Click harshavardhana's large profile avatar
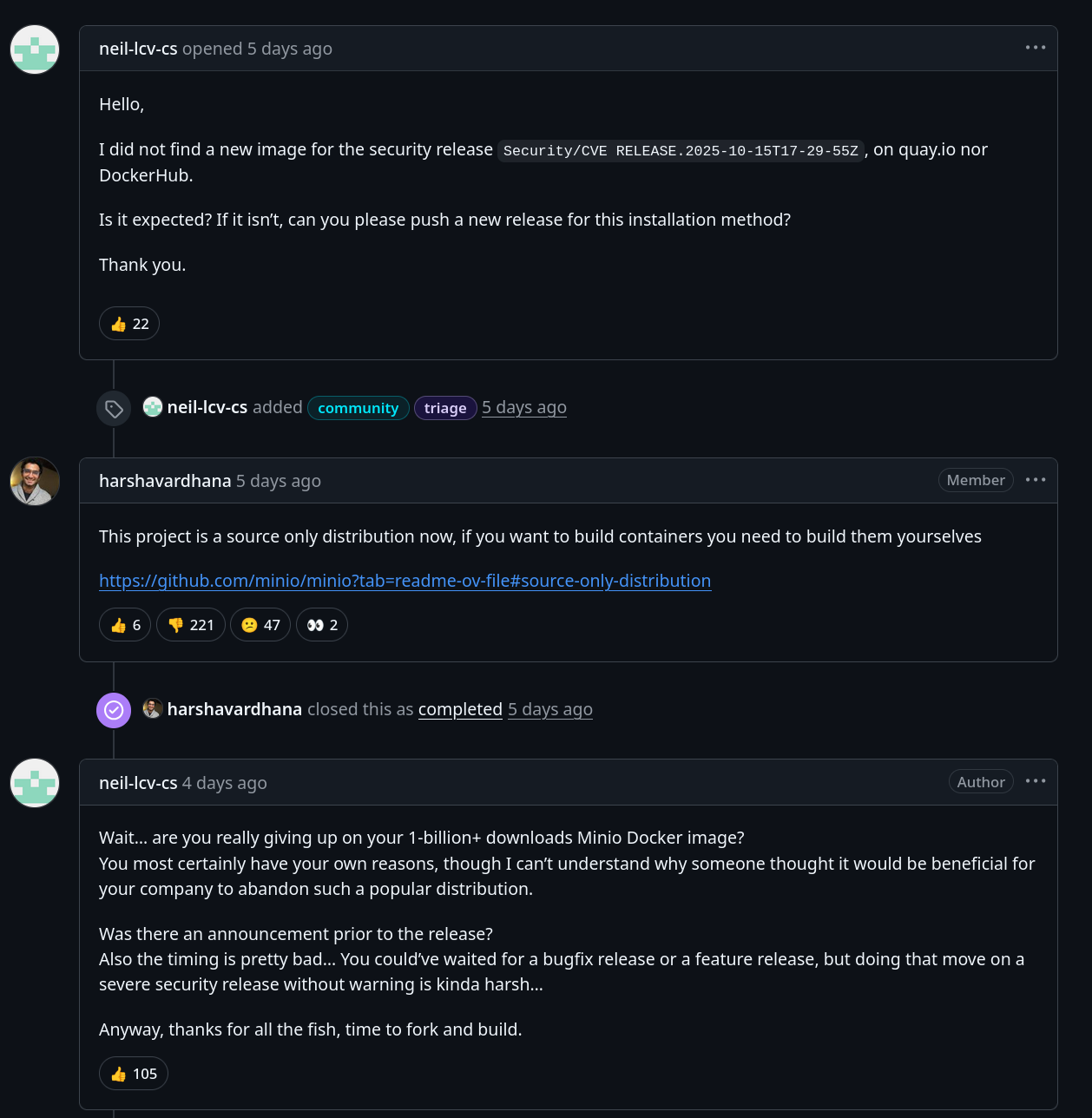The width and height of the screenshot is (1092, 1118). (x=35, y=481)
